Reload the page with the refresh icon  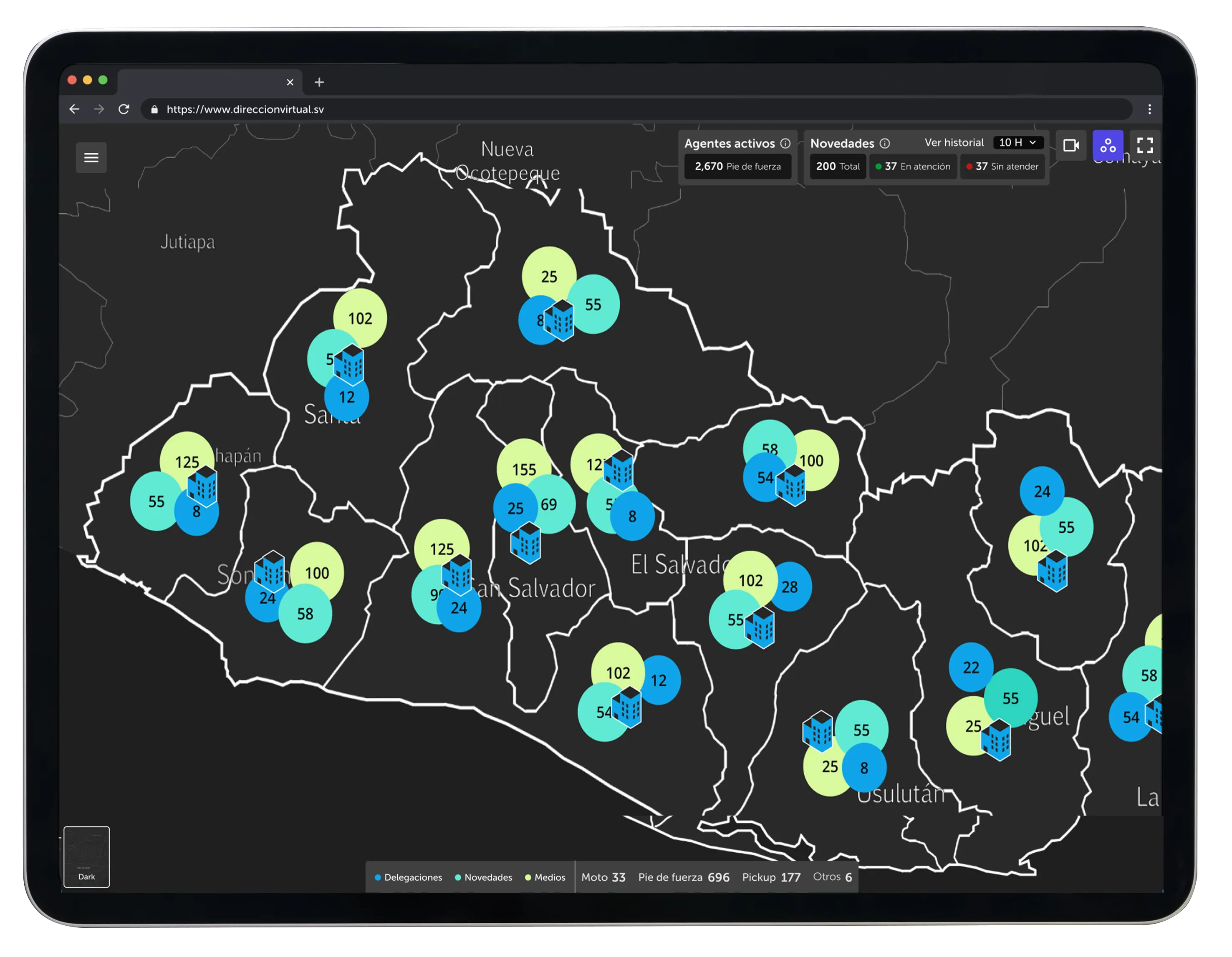124,109
